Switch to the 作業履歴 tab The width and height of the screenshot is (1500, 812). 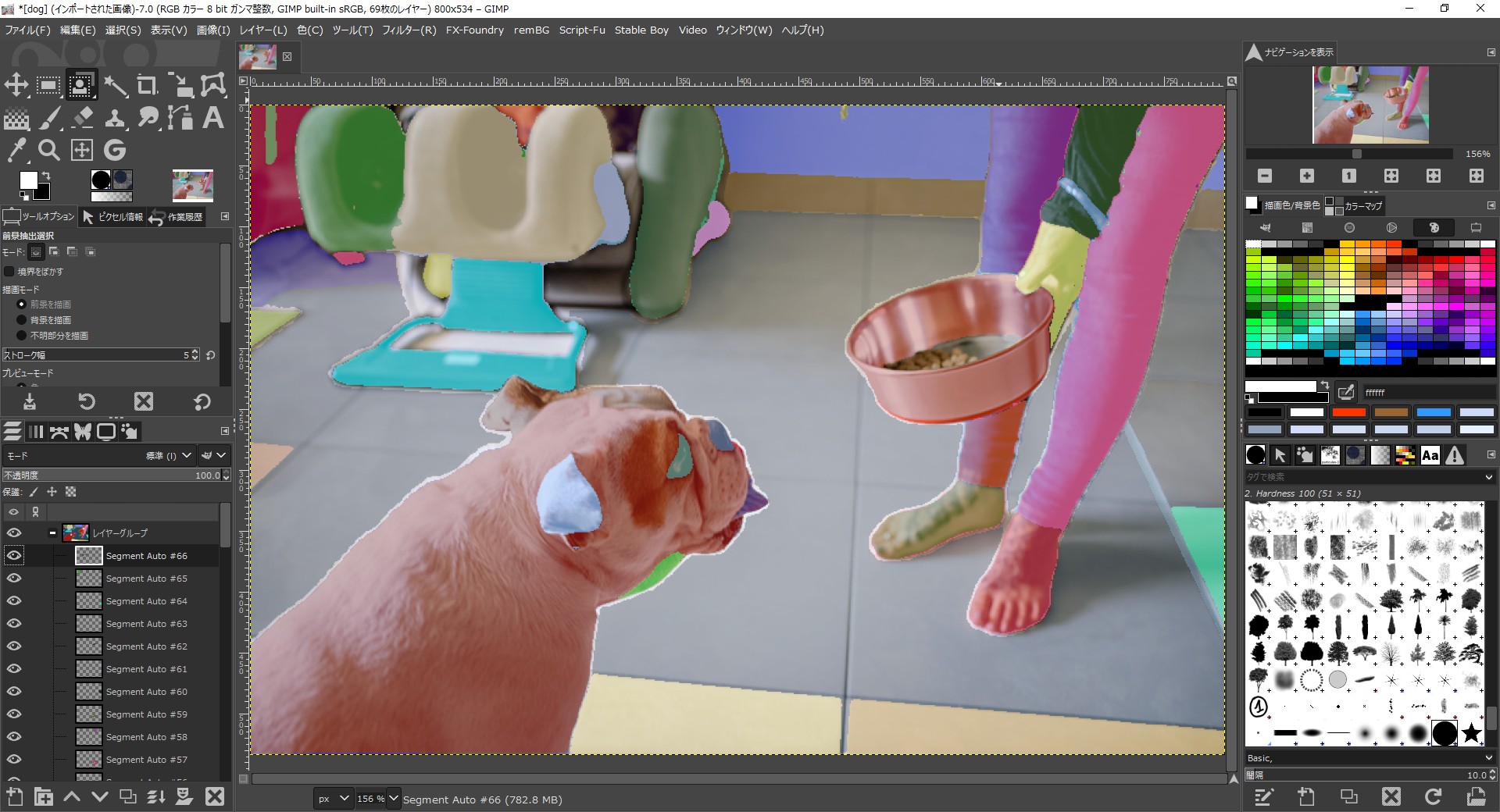pyautogui.click(x=177, y=217)
